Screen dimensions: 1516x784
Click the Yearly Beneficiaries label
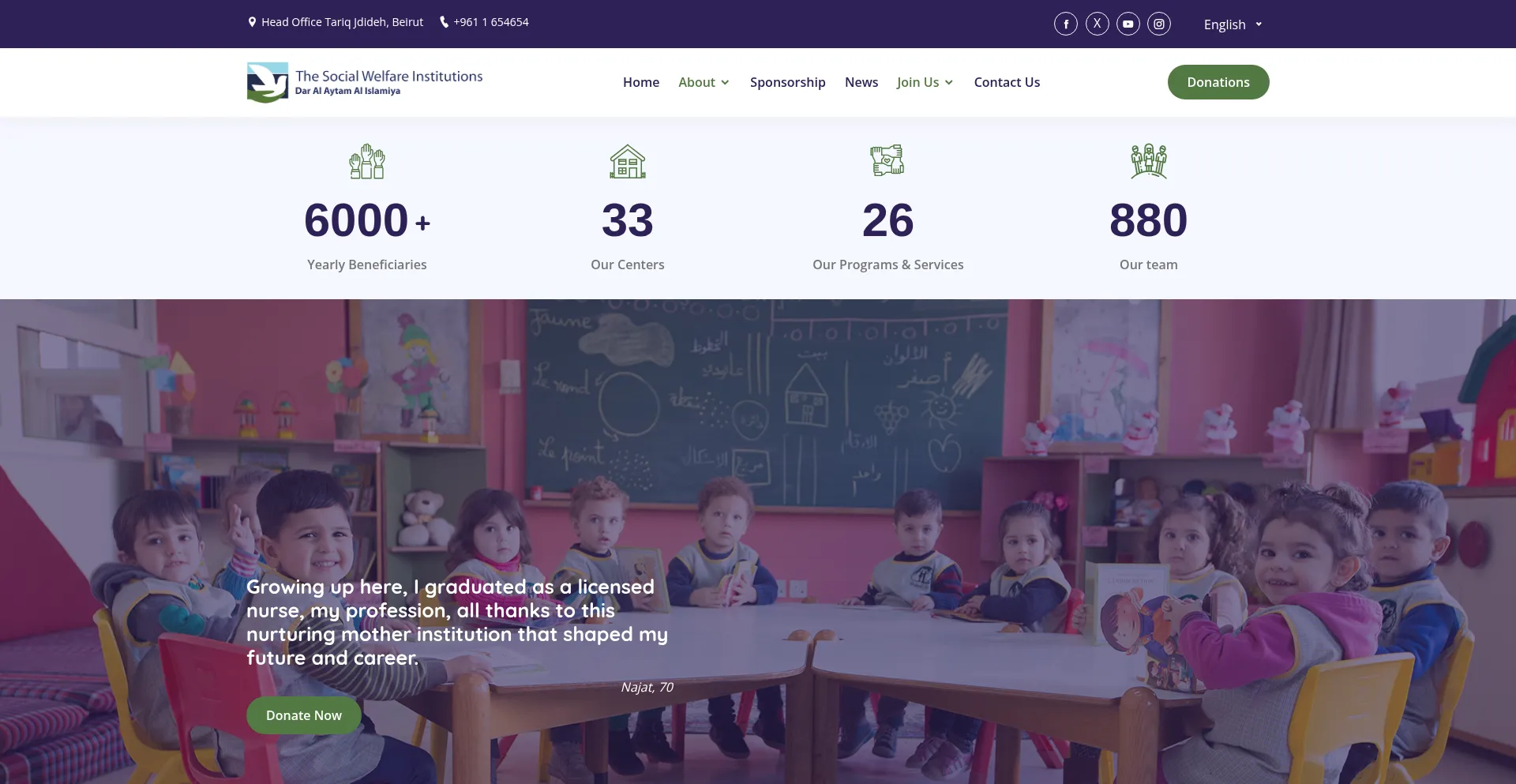click(x=367, y=264)
